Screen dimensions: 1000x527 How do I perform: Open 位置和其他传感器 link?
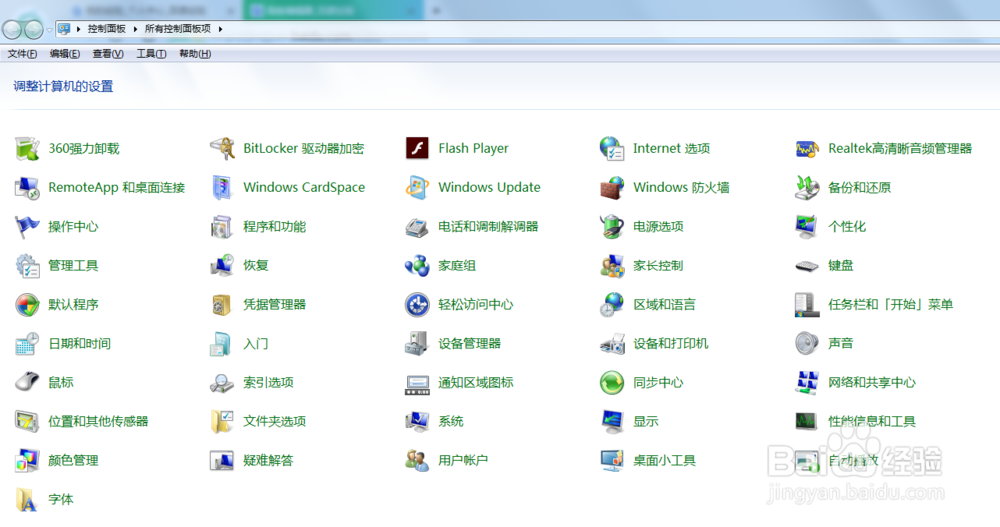tap(98, 422)
